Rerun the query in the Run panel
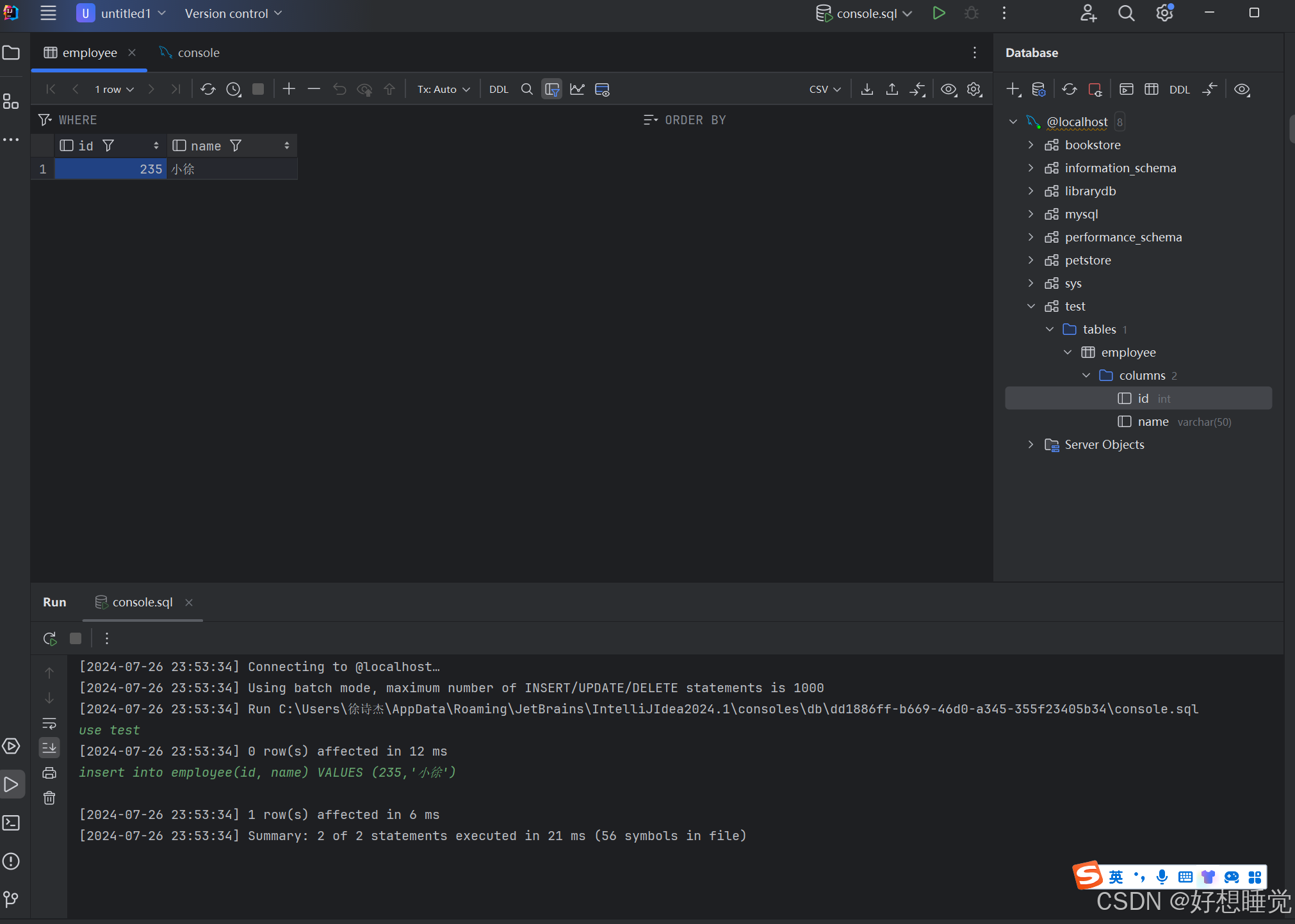1295x924 pixels. coord(49,638)
